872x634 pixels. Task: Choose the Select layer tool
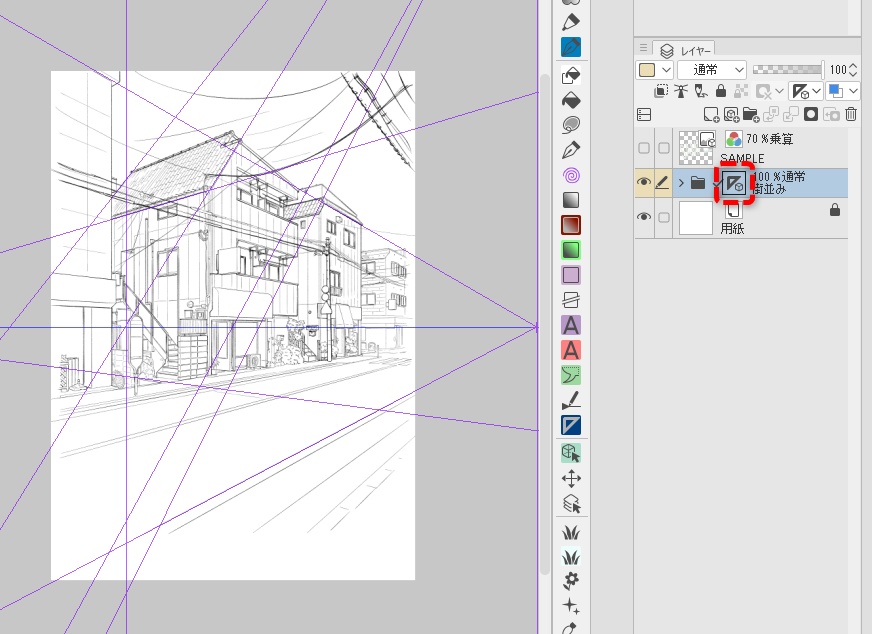point(571,503)
